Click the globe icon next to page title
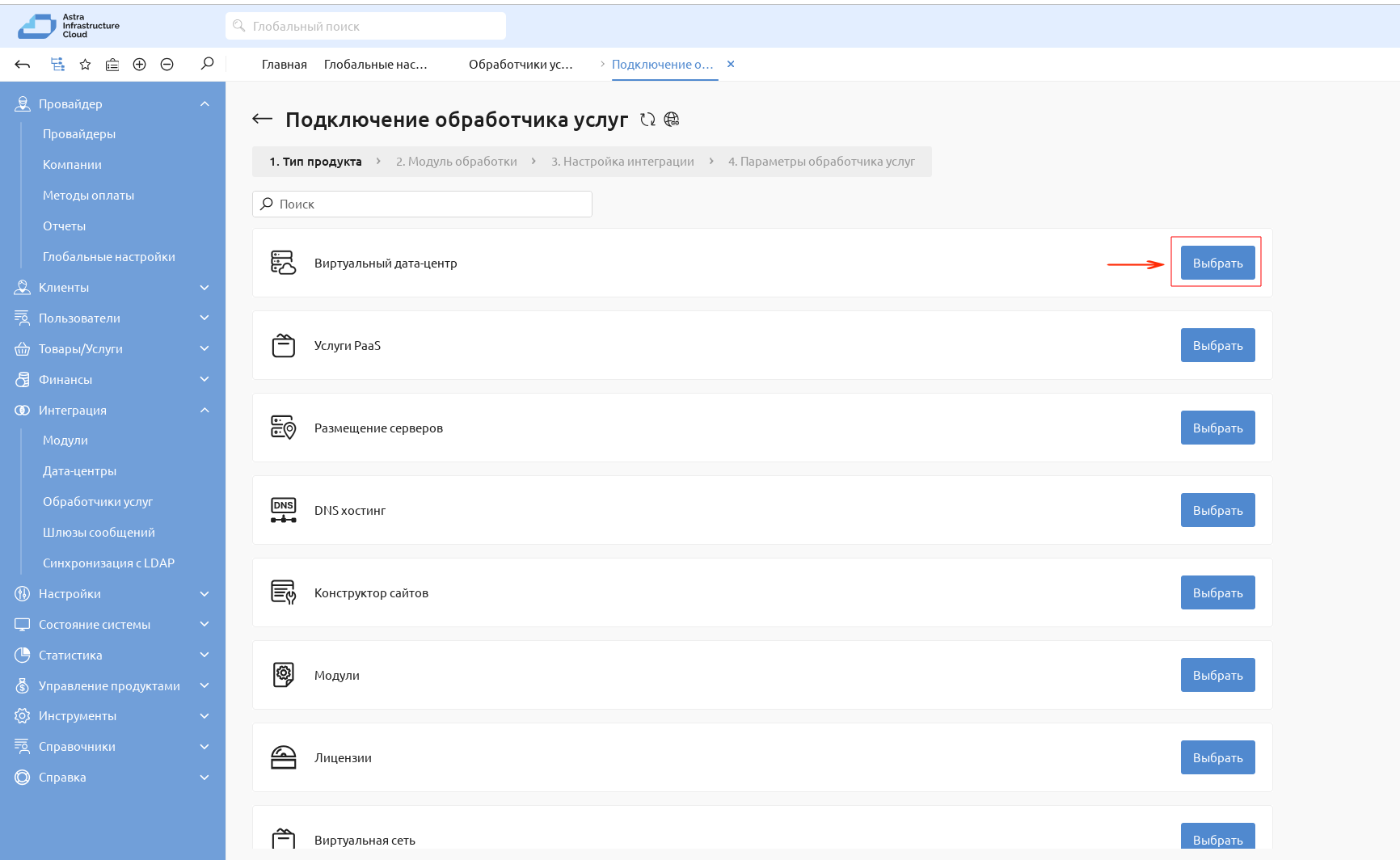Image resolution: width=1400 pixels, height=860 pixels. pos(671,120)
